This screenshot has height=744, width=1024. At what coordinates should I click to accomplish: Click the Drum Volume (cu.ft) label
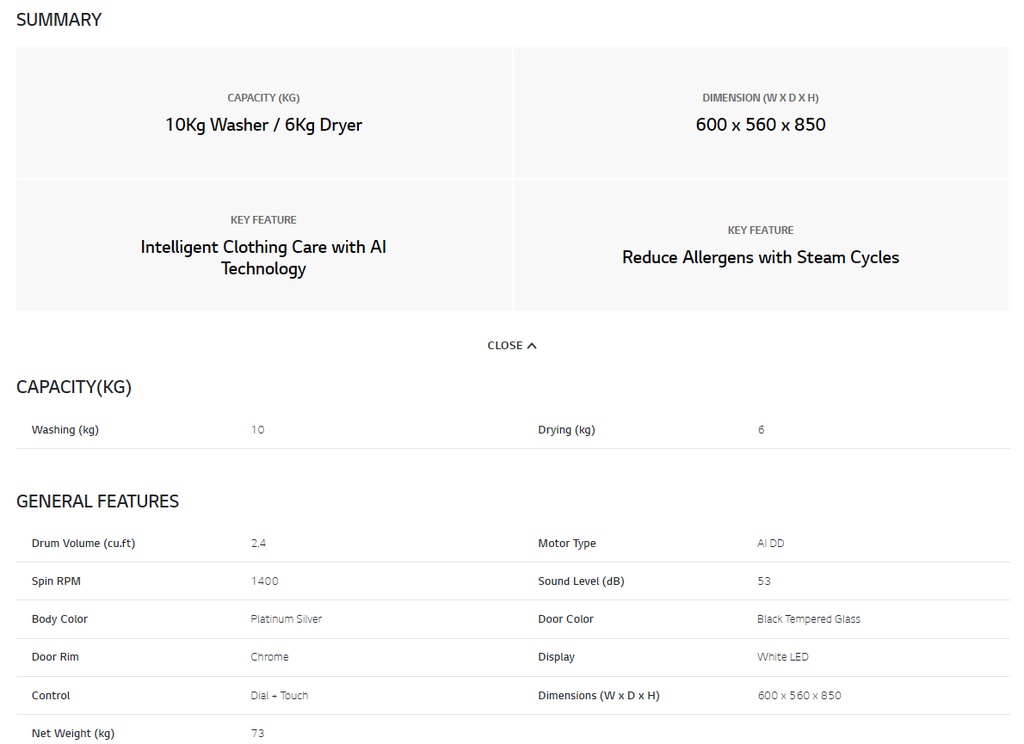pos(84,543)
